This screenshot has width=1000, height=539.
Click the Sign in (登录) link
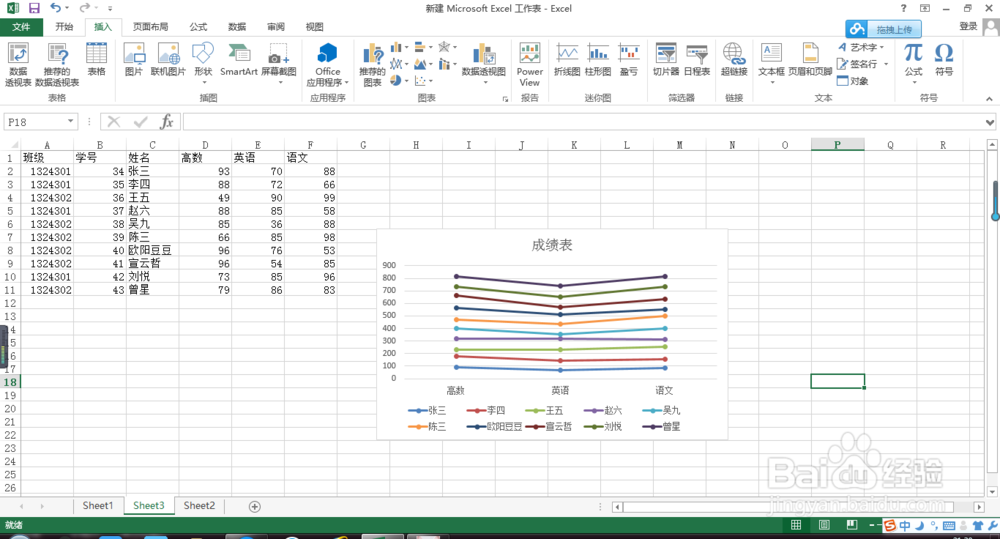point(968,26)
